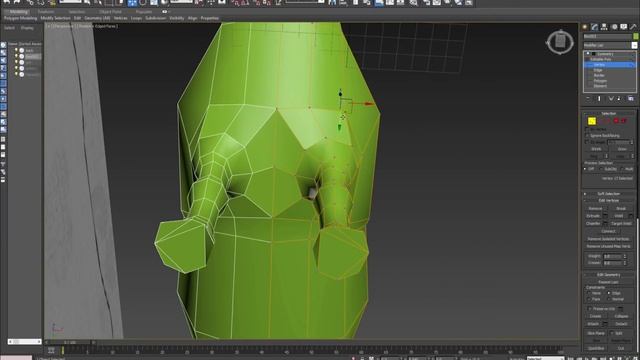Click the Pin Stack icon below modifier stack
640x360 pixels.
(588, 99)
